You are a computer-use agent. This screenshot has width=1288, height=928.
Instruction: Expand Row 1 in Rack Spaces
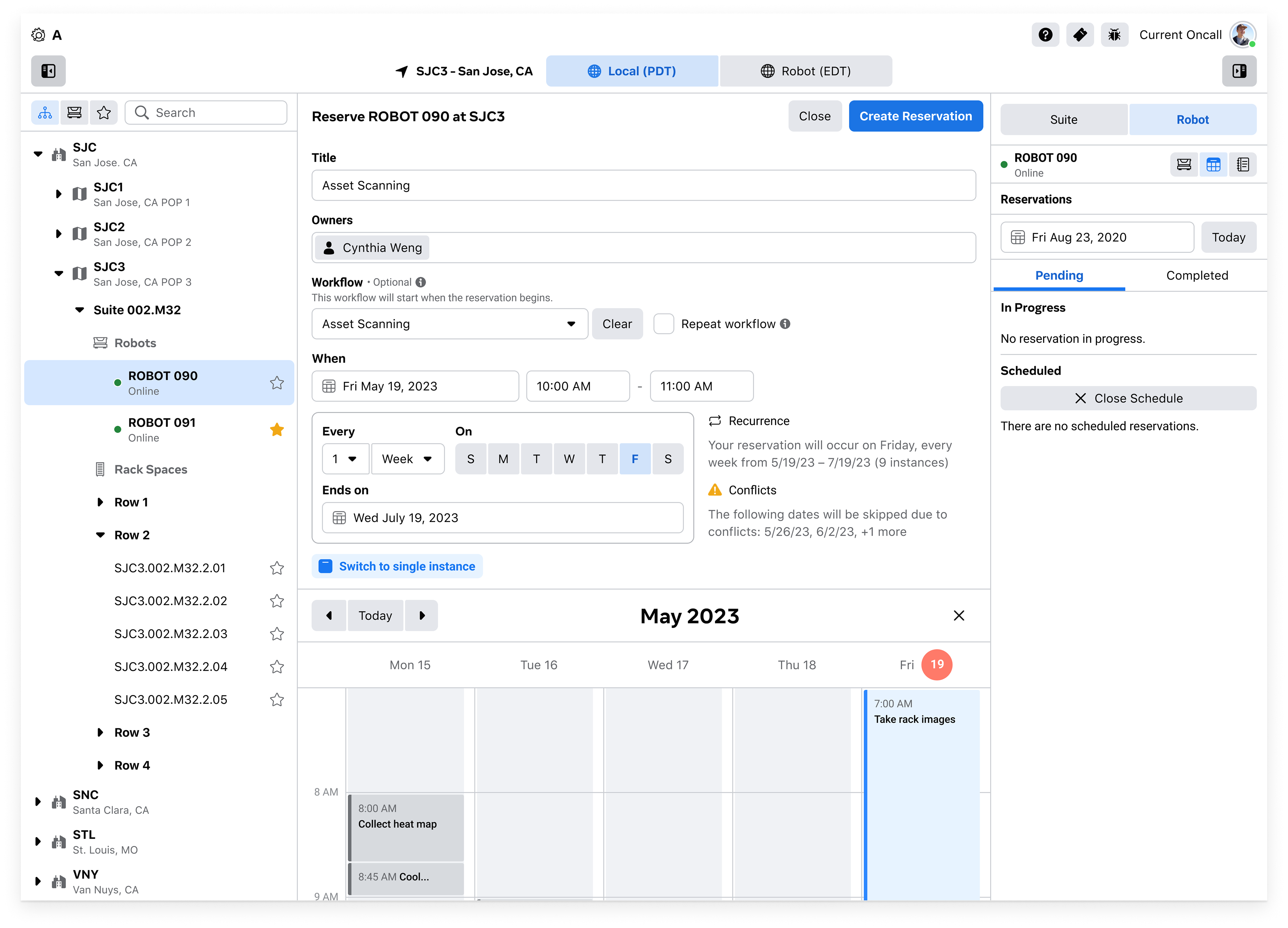[x=100, y=502]
